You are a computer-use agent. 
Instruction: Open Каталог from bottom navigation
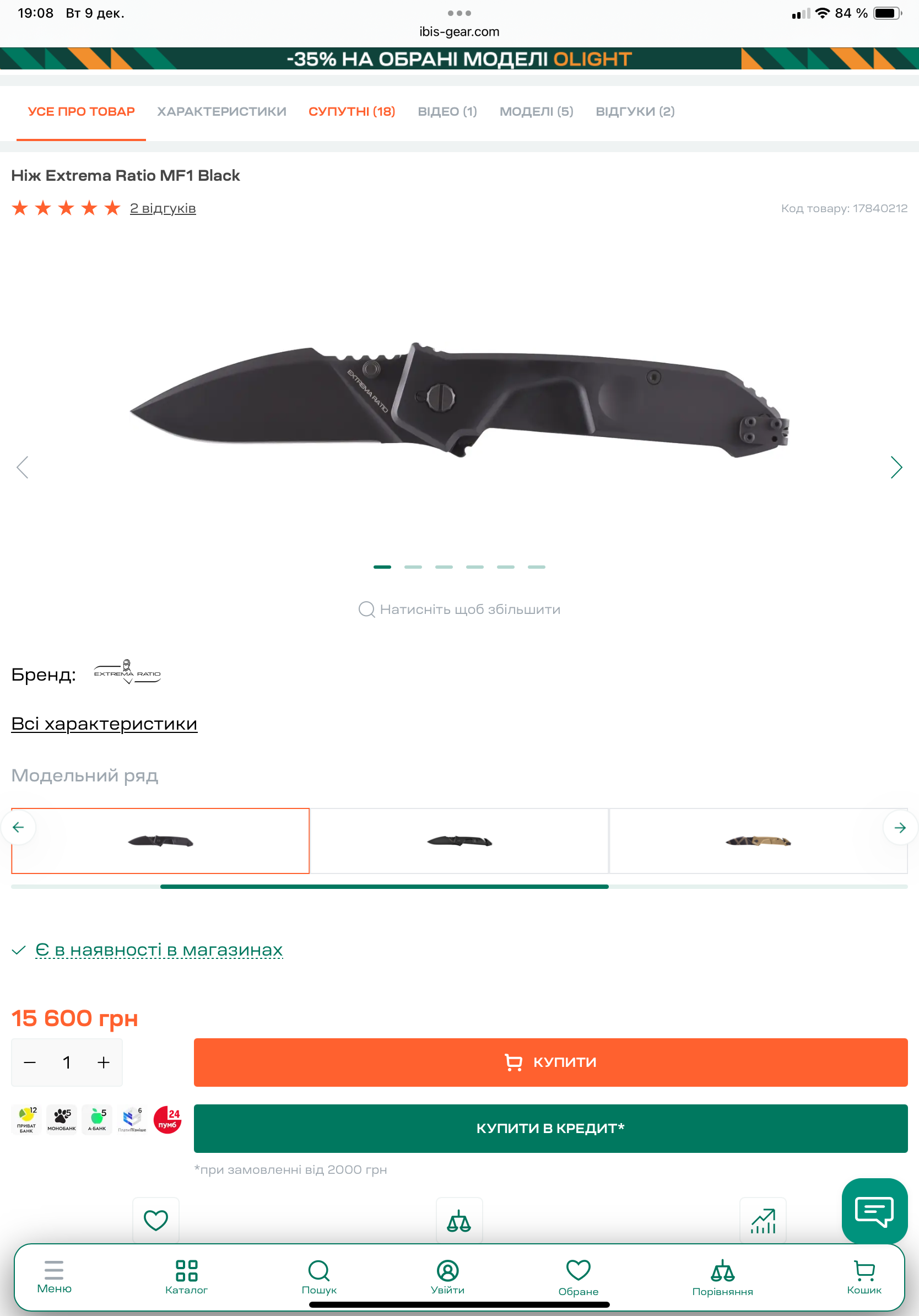click(x=186, y=1277)
